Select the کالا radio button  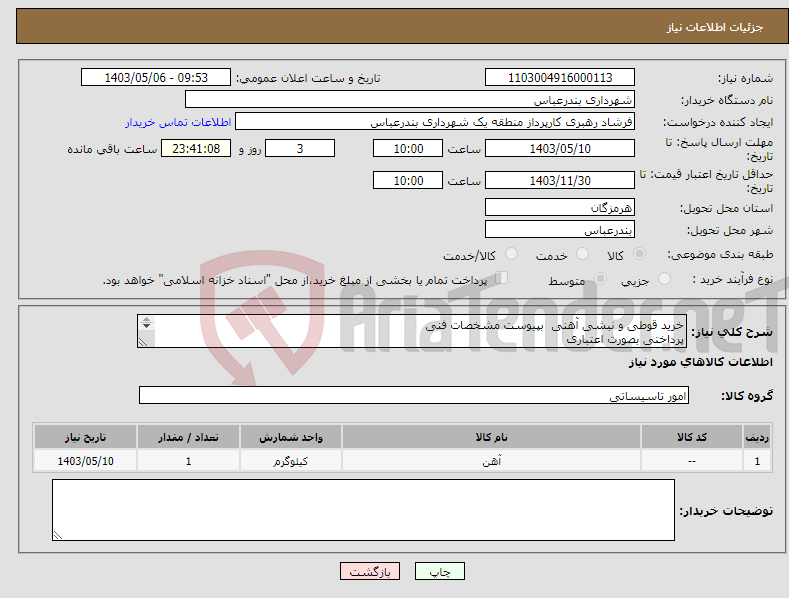pyautogui.click(x=639, y=254)
